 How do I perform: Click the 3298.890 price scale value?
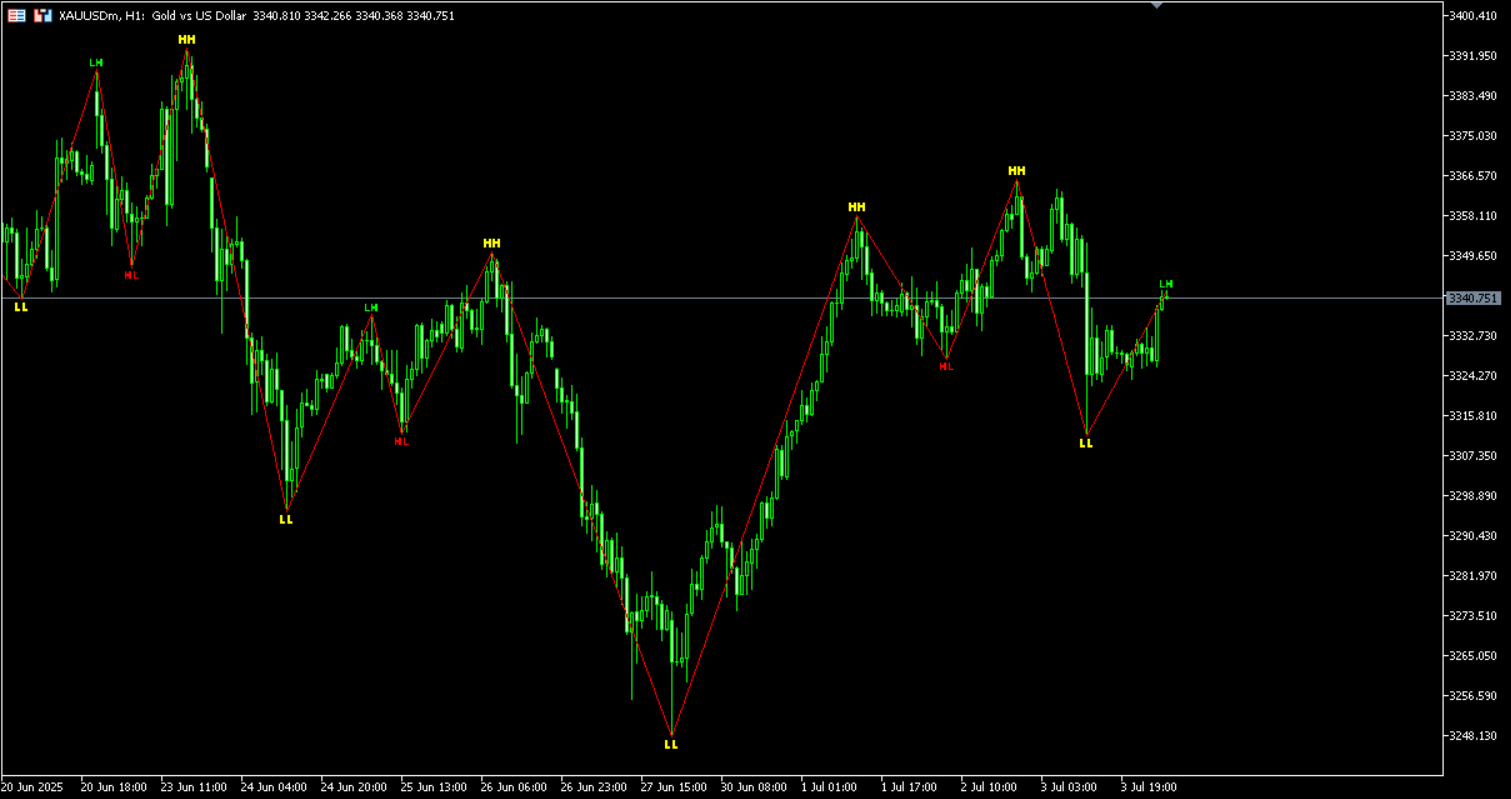pos(1472,495)
